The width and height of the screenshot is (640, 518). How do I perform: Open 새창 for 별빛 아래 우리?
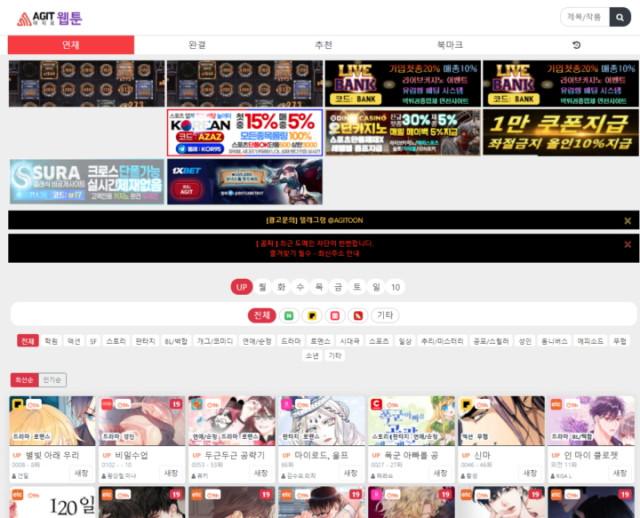81,473
